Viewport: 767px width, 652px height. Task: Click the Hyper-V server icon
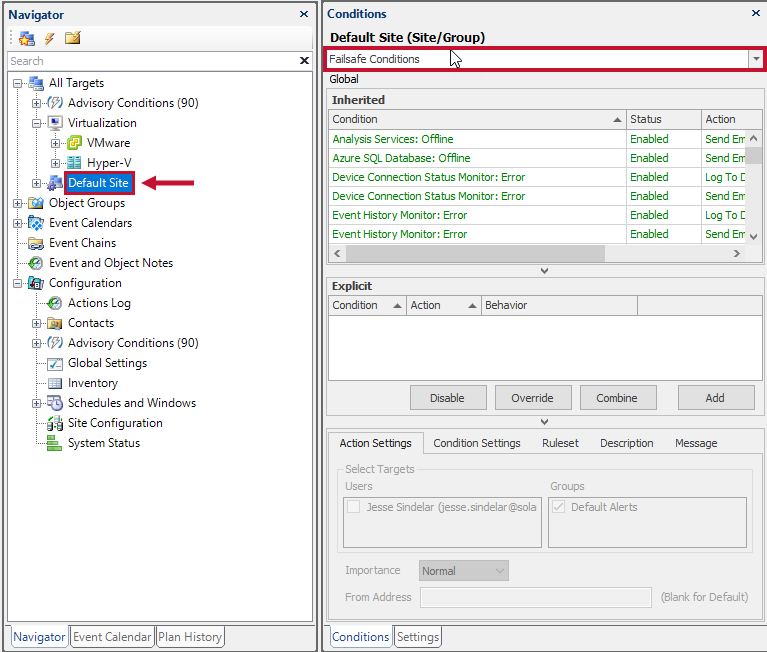(x=74, y=163)
